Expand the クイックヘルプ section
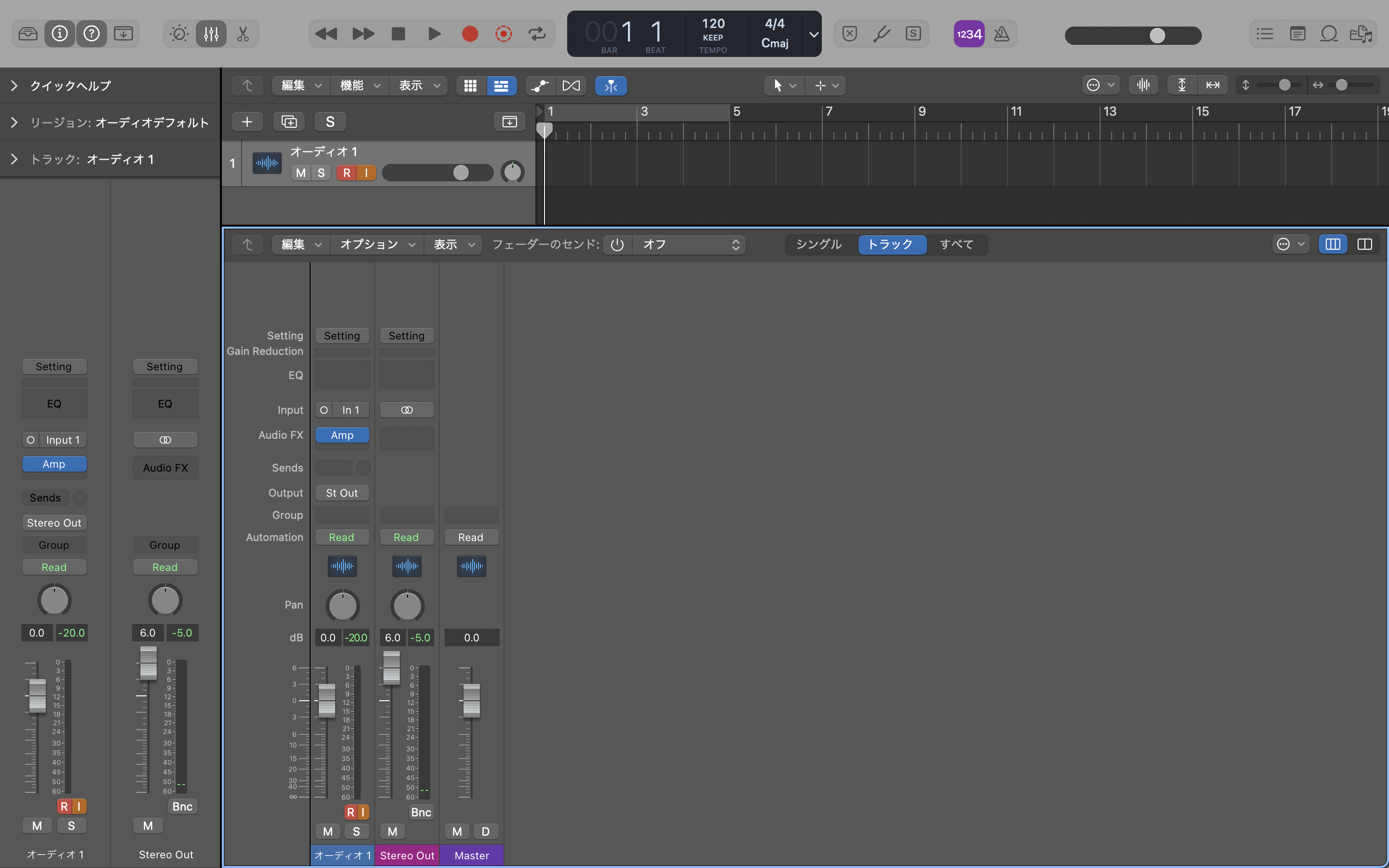The width and height of the screenshot is (1389, 868). tap(15, 85)
